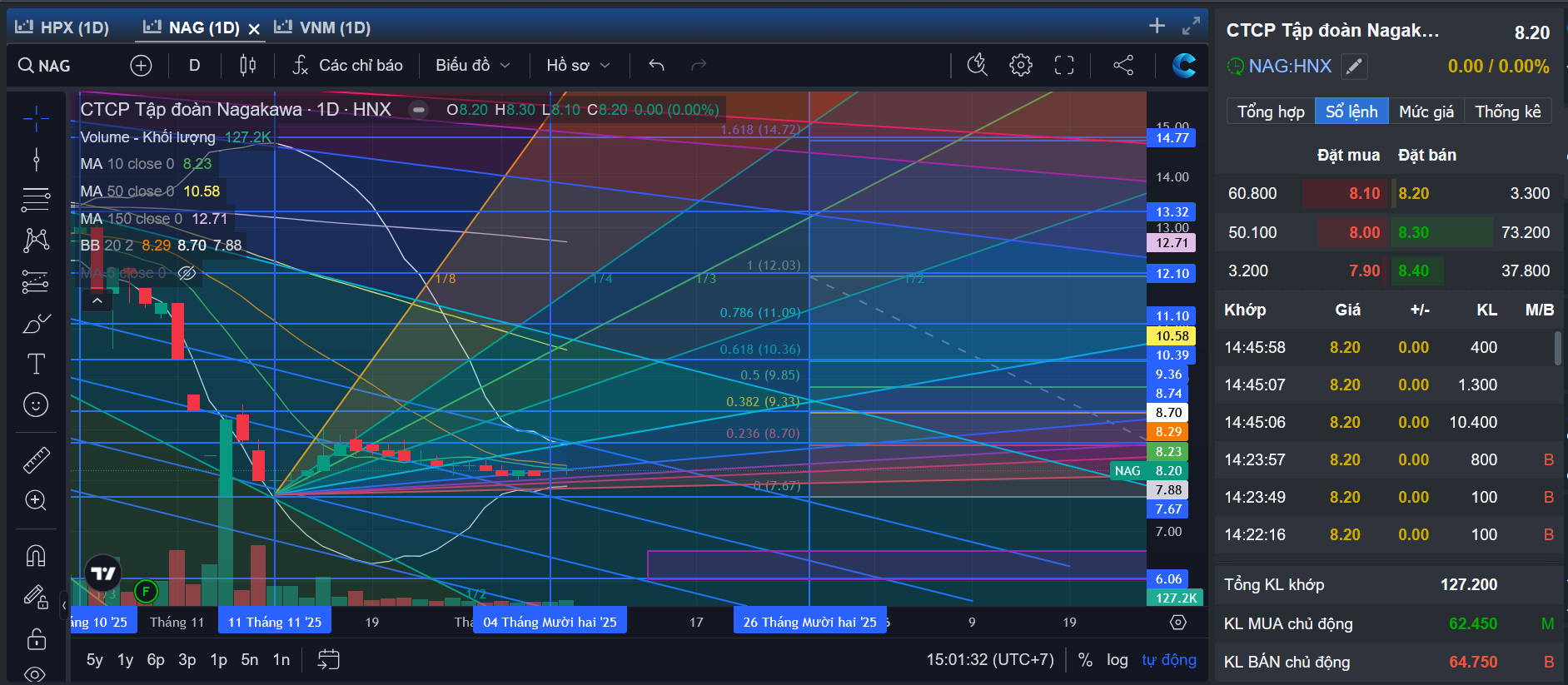Redo the chart action
The width and height of the screenshot is (1568, 685).
pyautogui.click(x=699, y=65)
